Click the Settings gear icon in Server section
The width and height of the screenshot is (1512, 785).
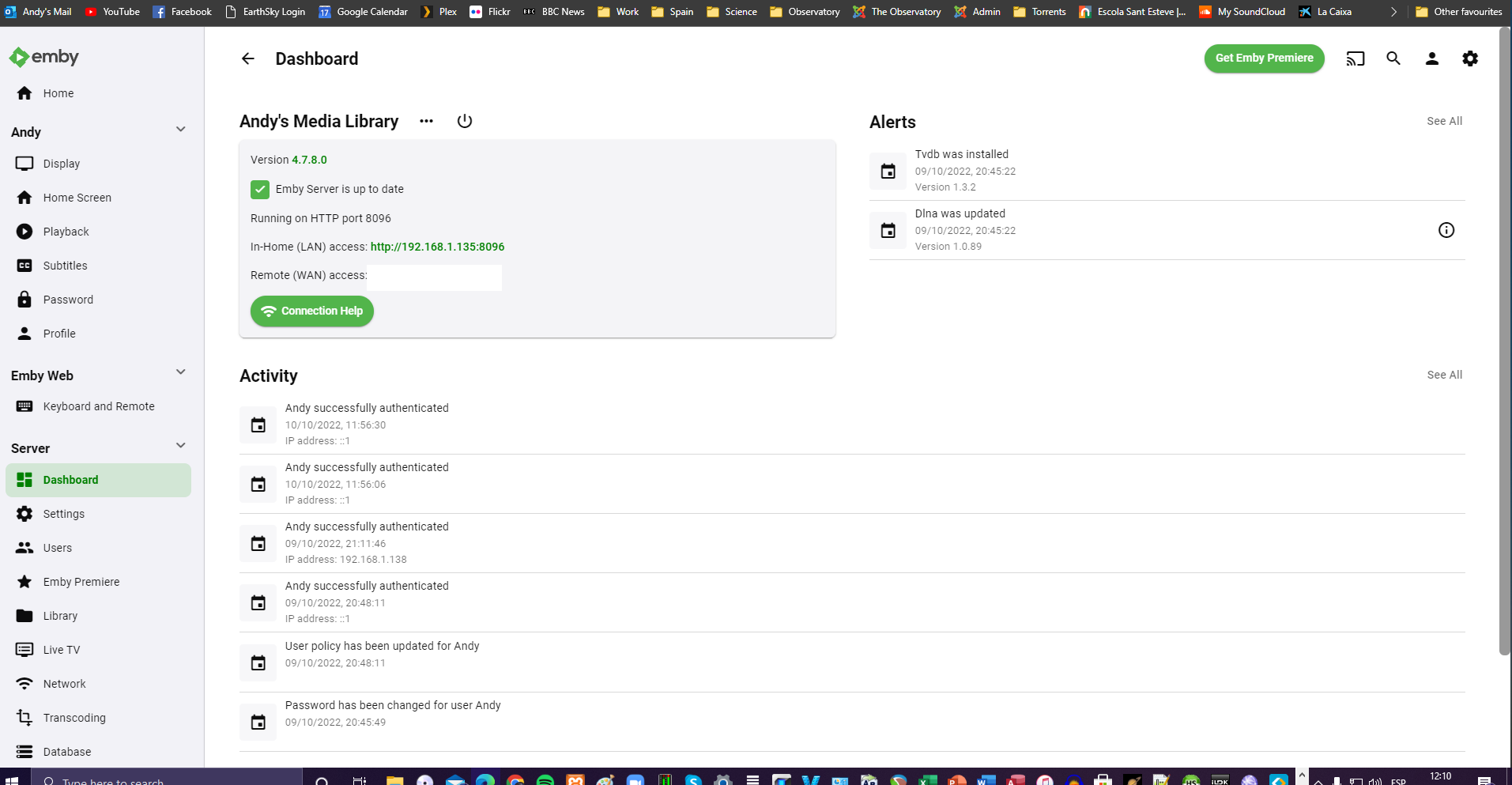click(25, 514)
